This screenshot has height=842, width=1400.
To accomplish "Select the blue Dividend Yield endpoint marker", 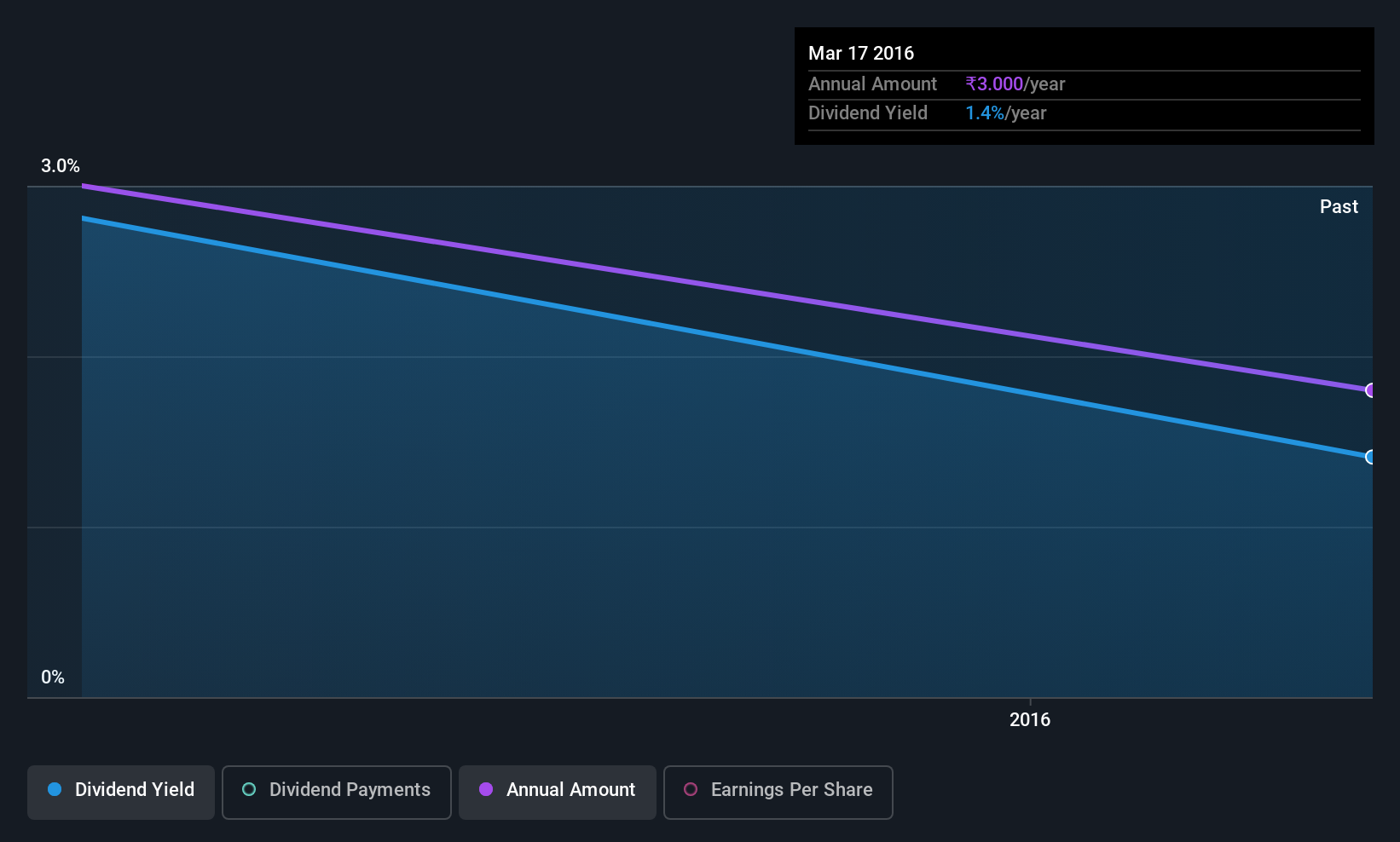I will click(x=1370, y=457).
